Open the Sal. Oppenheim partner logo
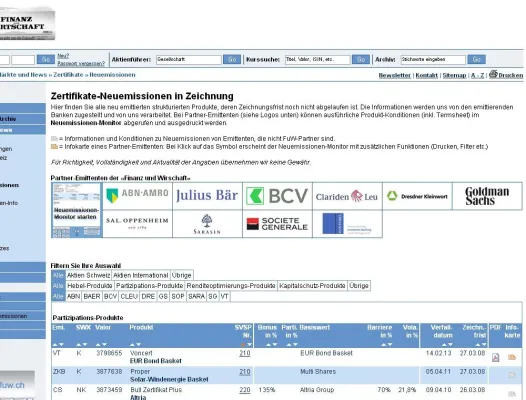 pyautogui.click(x=138, y=224)
